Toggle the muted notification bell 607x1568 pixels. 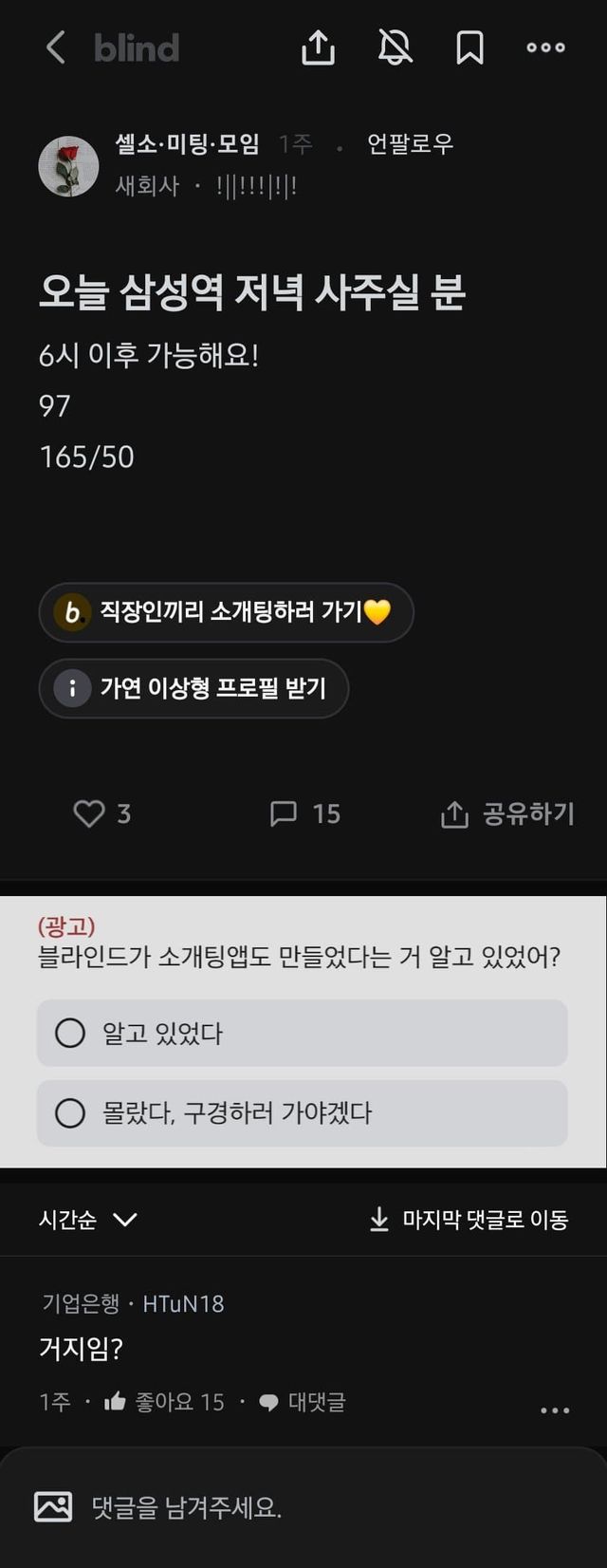tap(395, 47)
